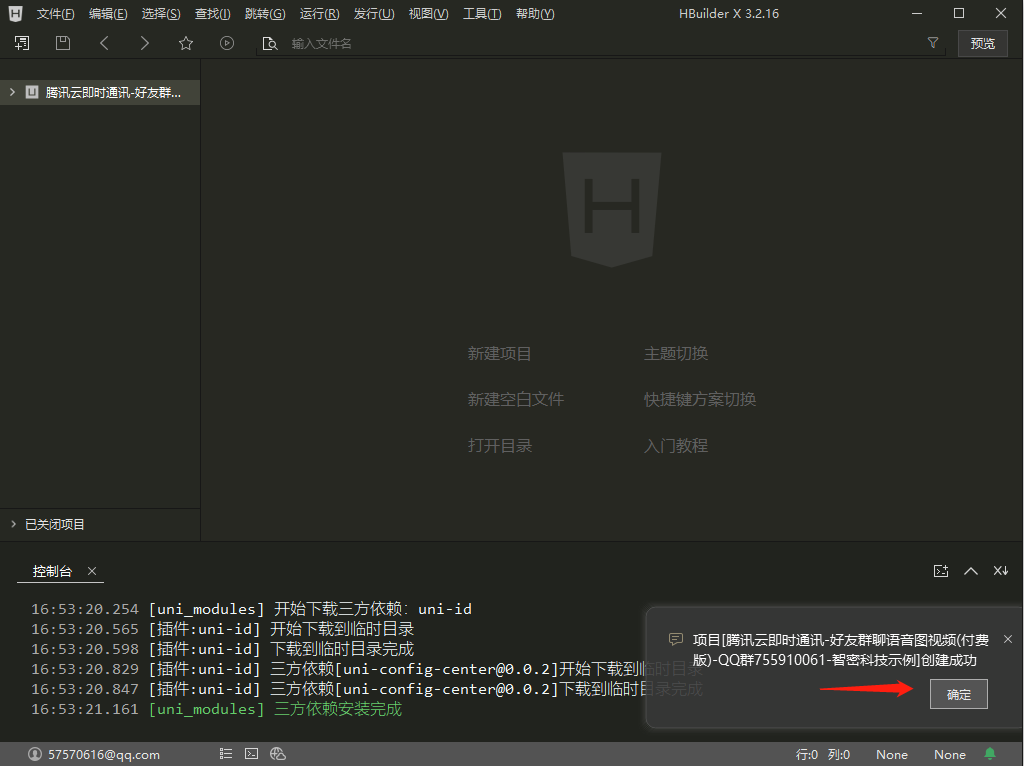Open the 查找(I) menu
Screen dimensions: 1024x766
[212, 14]
